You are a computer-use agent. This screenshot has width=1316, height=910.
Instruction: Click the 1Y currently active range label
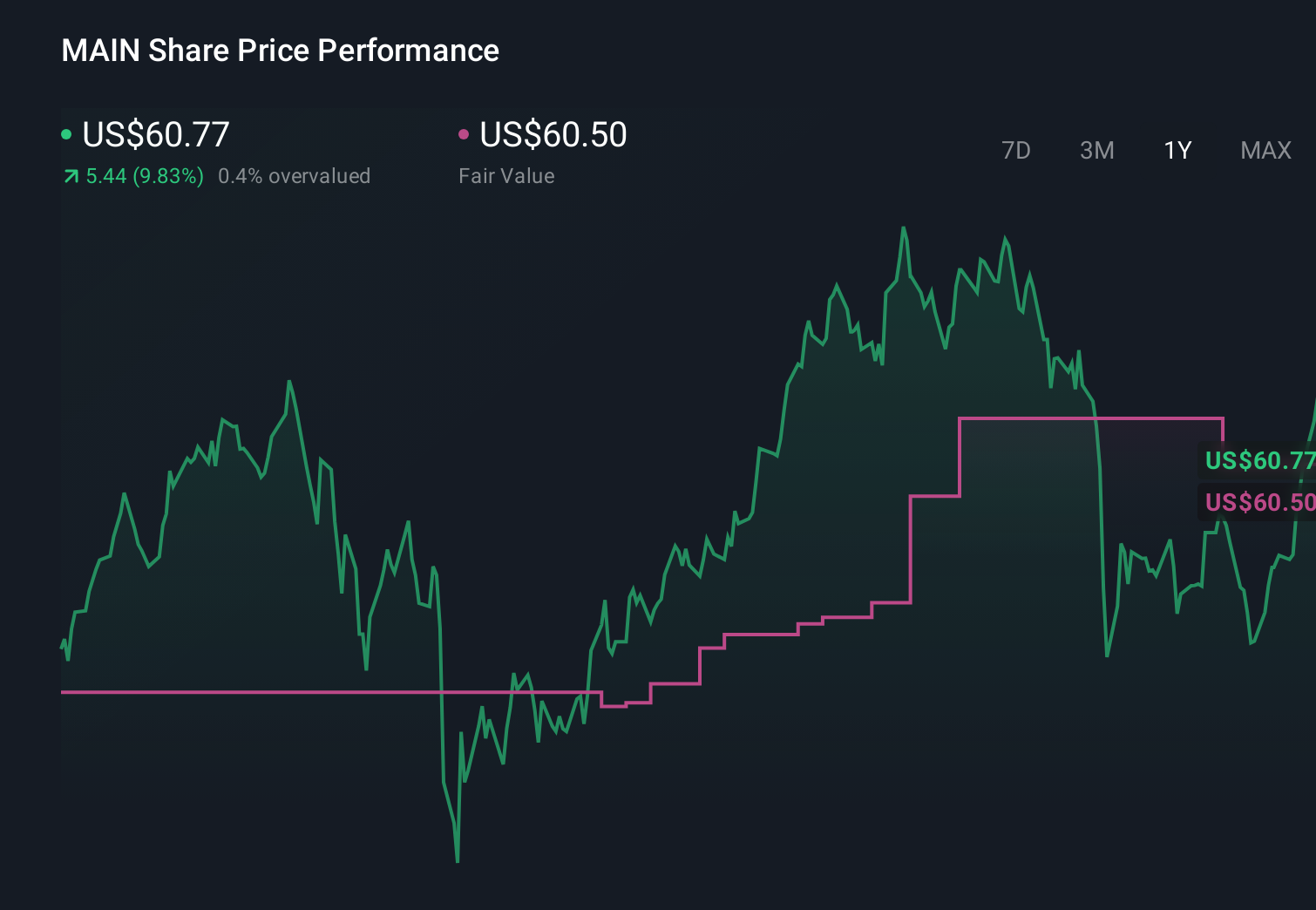[1177, 150]
